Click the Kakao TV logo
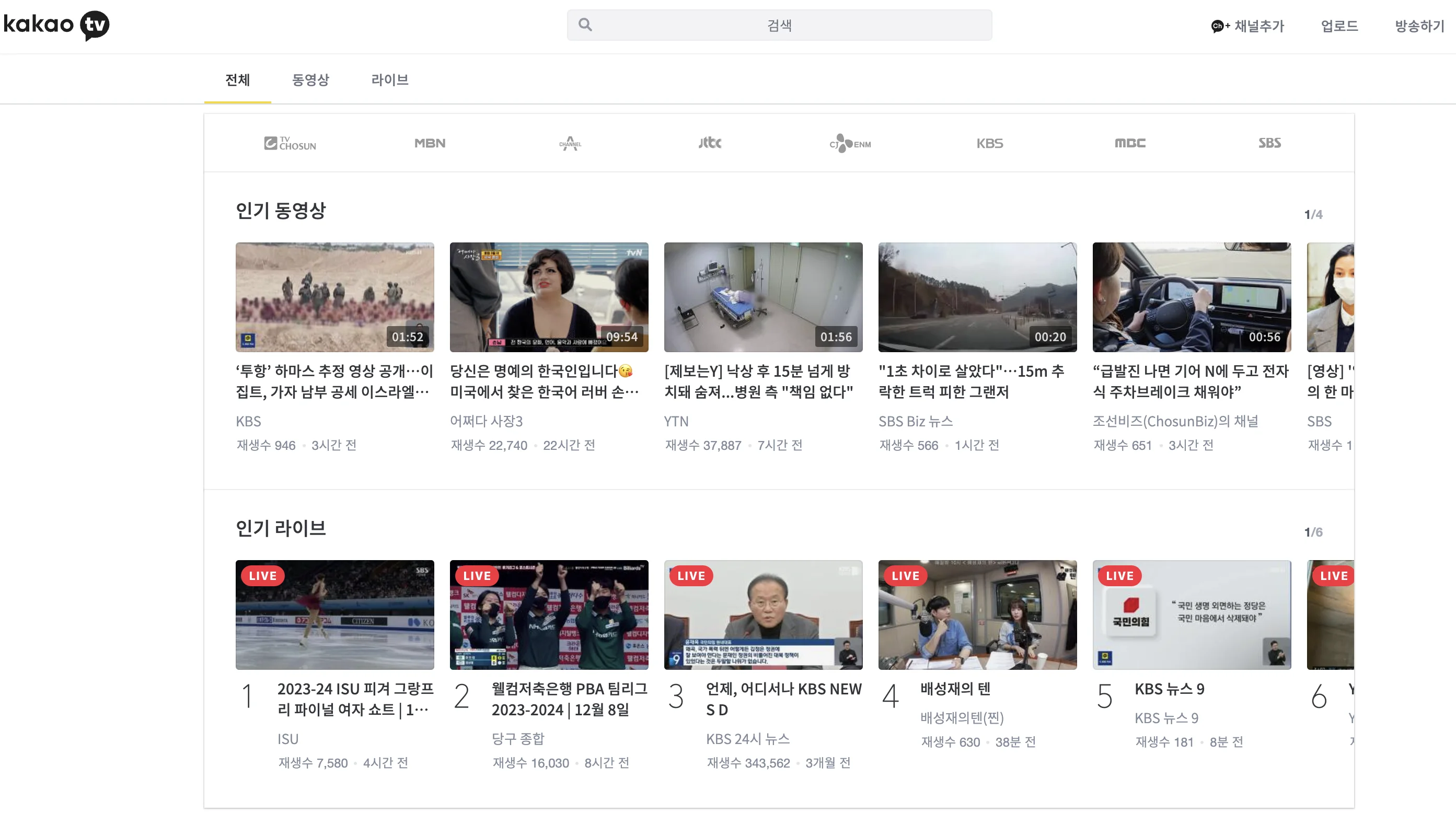 coord(56,25)
